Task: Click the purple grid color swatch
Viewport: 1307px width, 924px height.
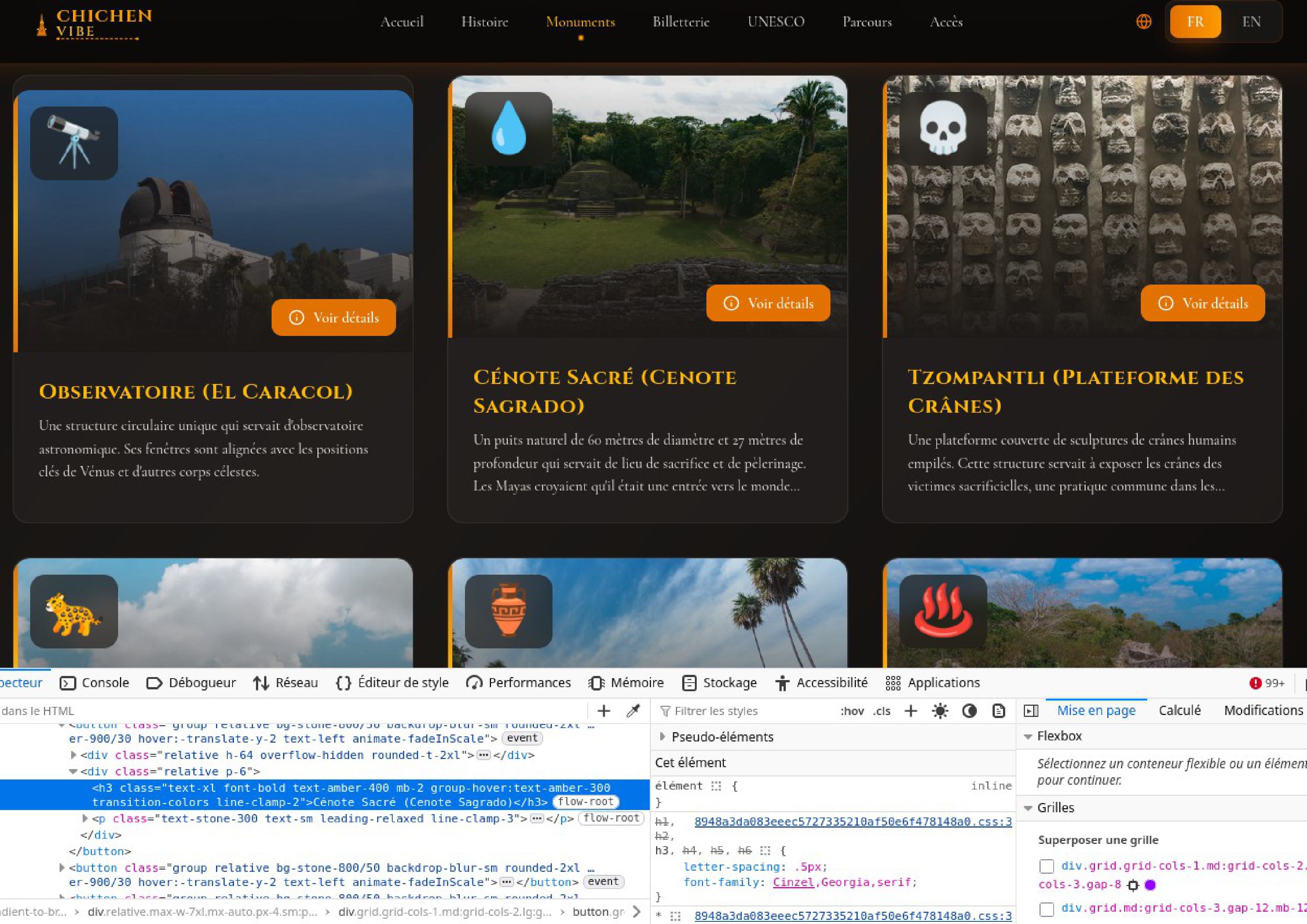Action: pos(1151,885)
